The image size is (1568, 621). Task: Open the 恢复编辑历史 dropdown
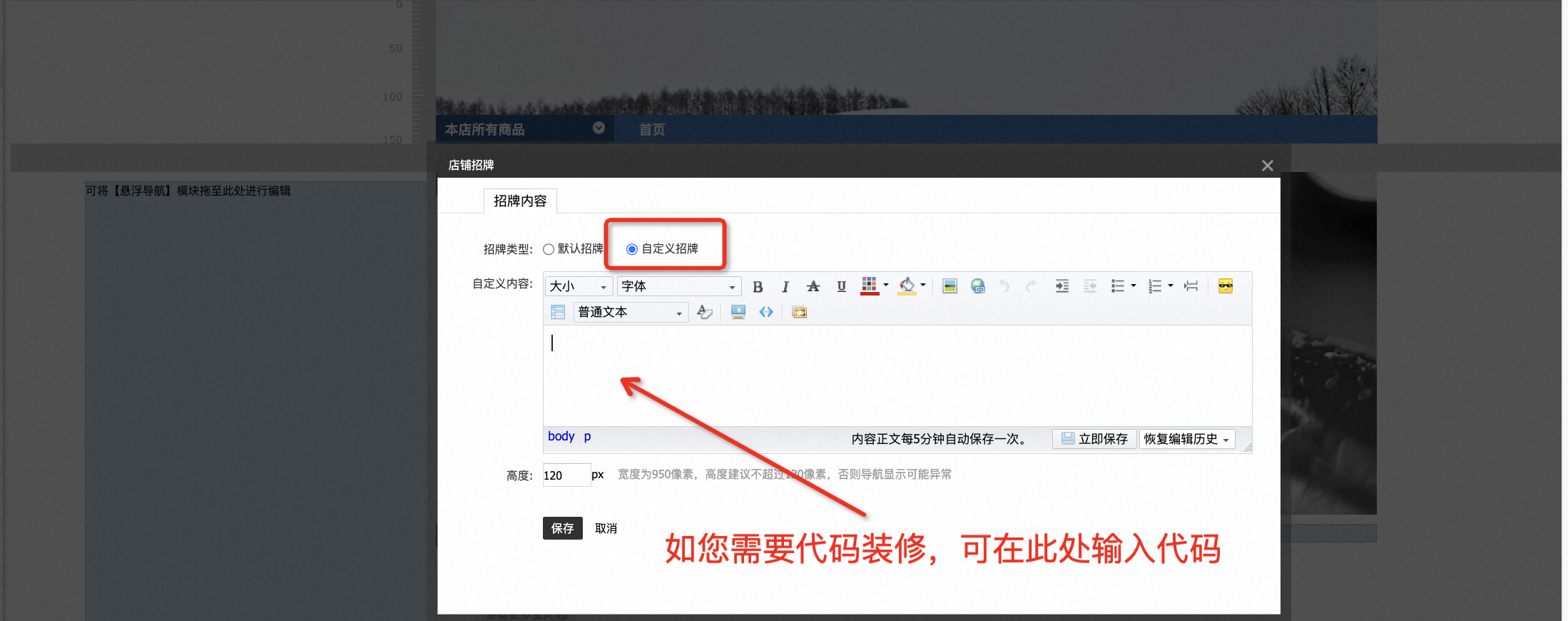[x=1187, y=439]
